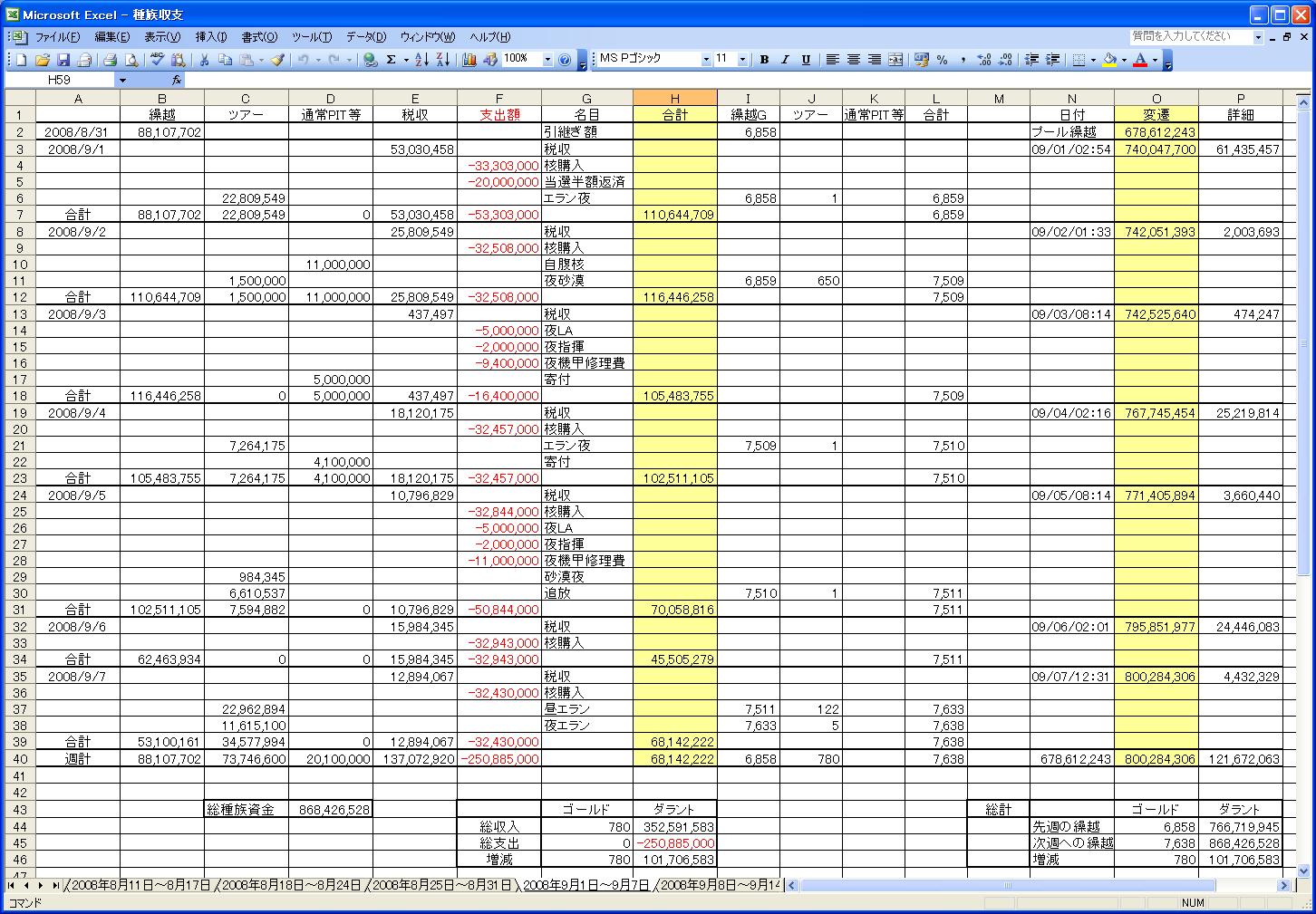This screenshot has height=914, width=1316.
Task: Click the Print icon
Action: coord(110,60)
